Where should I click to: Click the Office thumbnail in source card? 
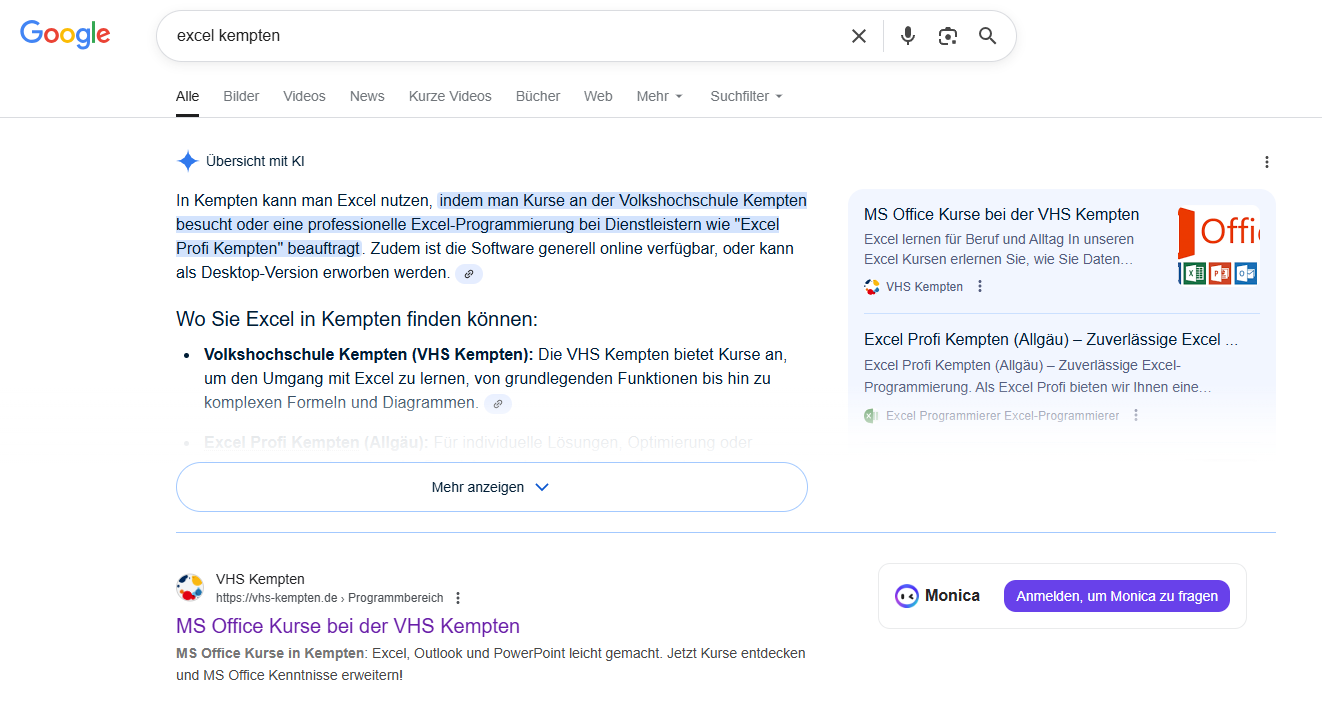(1217, 246)
